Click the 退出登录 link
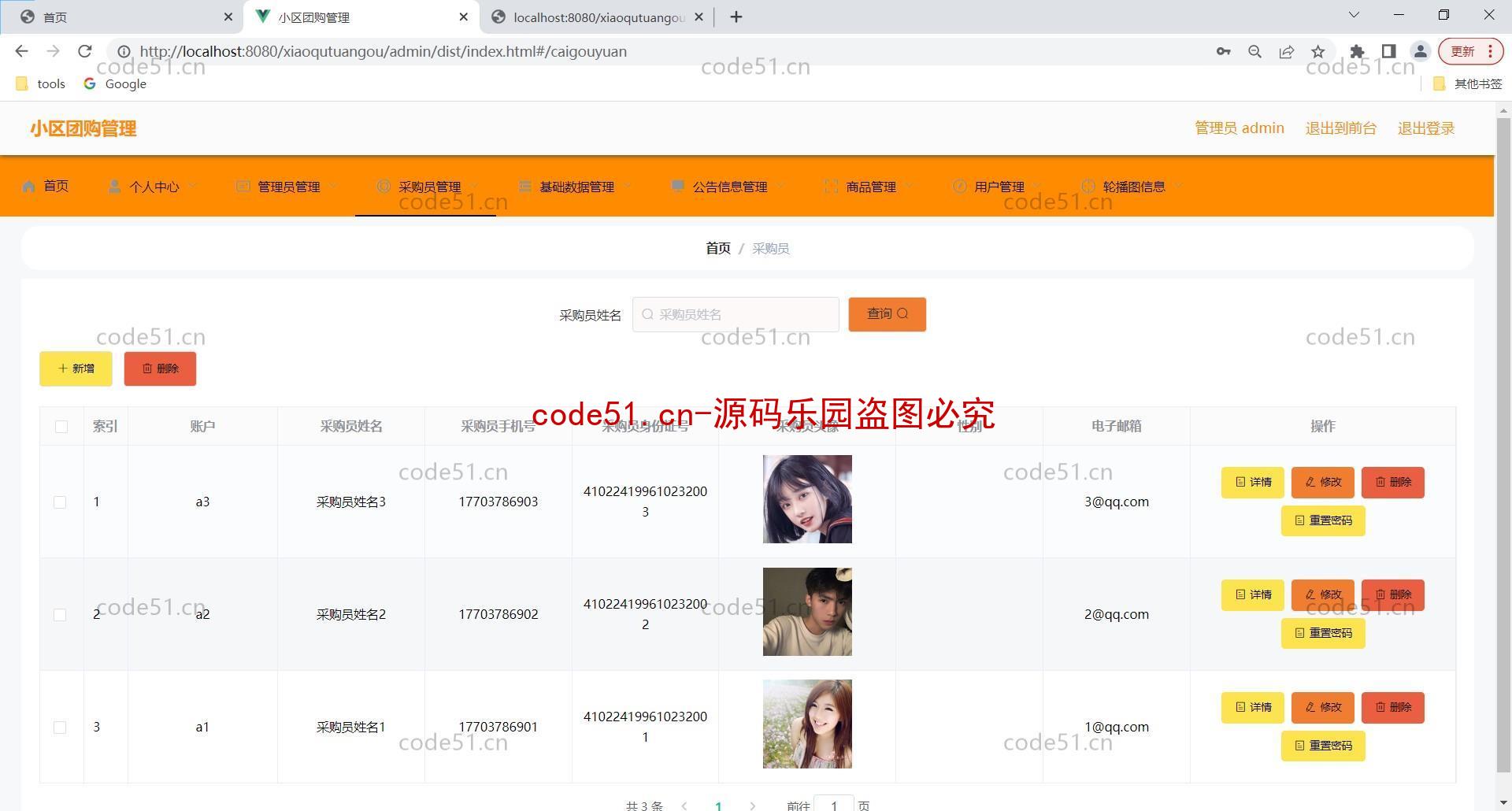 (1425, 128)
